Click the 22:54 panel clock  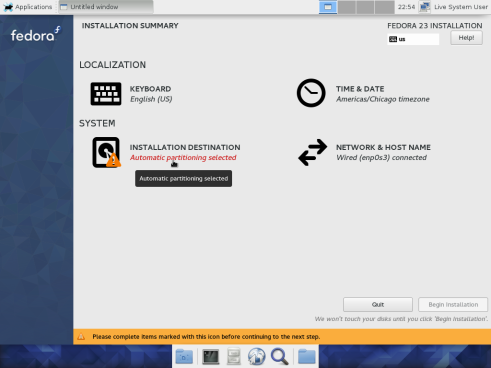pos(406,7)
